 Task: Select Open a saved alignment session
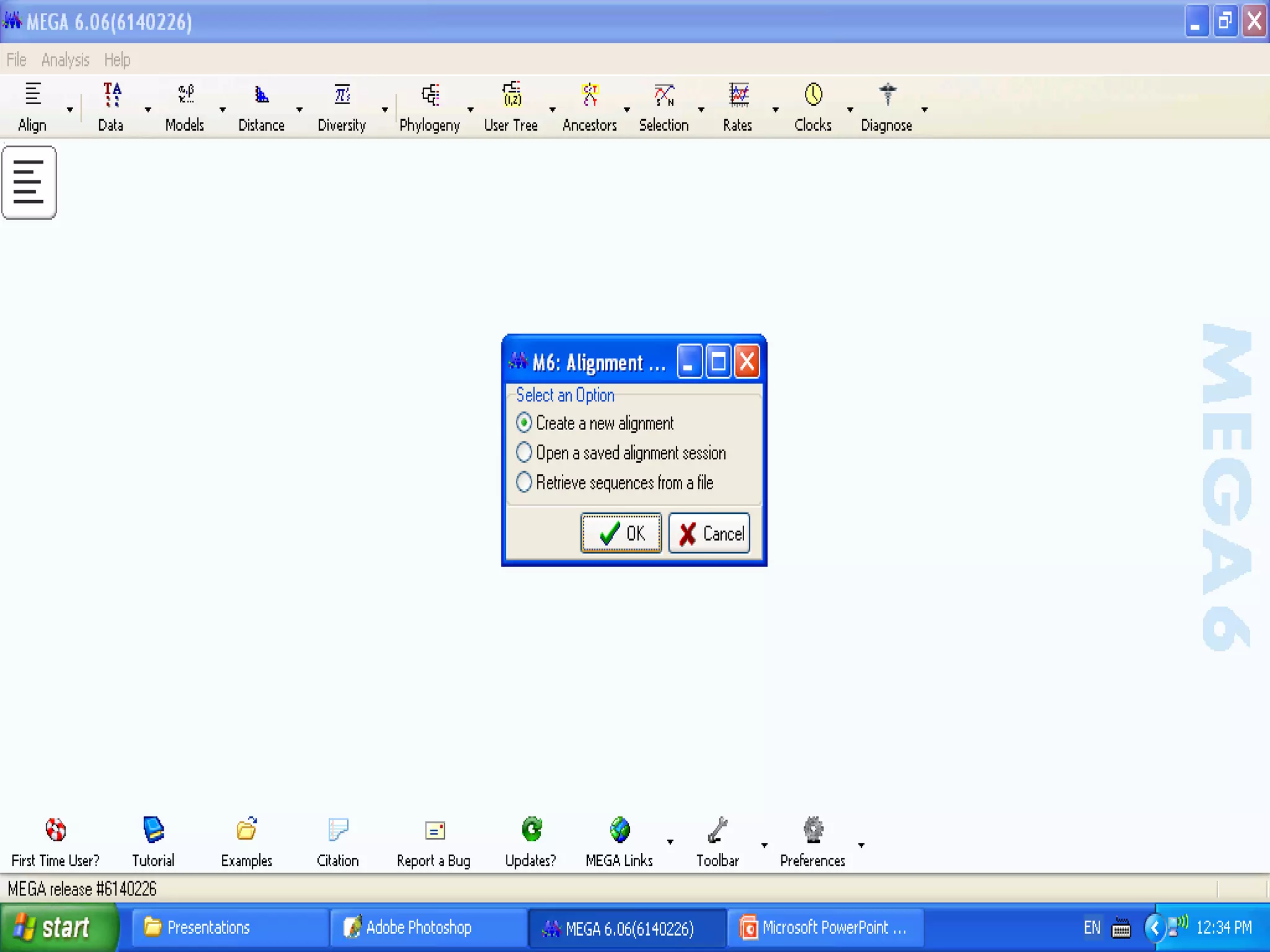[621, 452]
